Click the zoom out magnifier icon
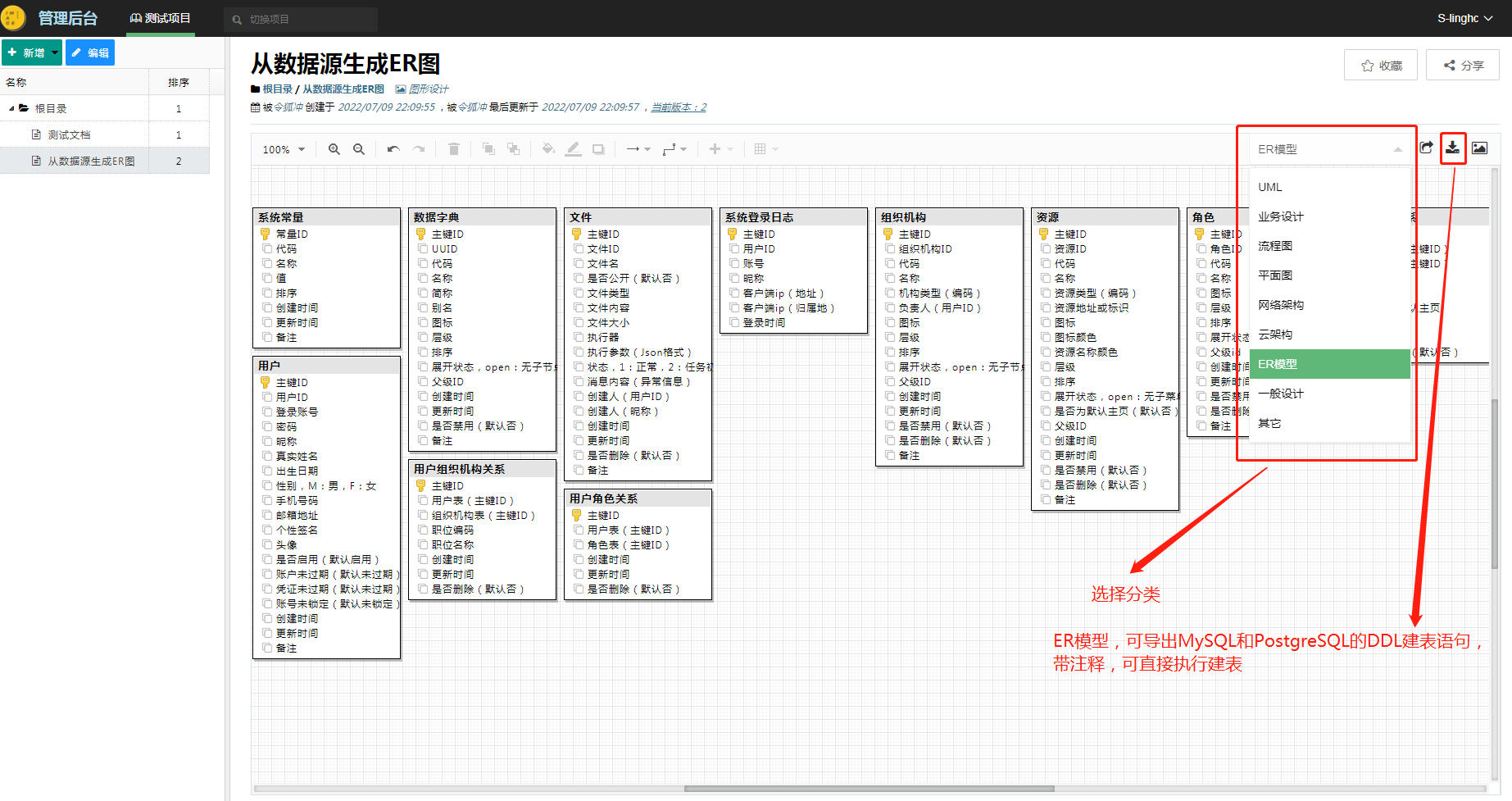This screenshot has height=801, width=1512. (359, 149)
